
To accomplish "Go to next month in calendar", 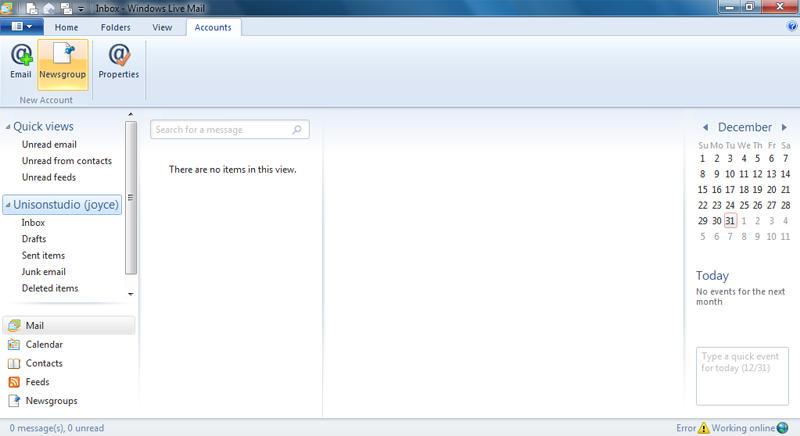I will point(784,127).
